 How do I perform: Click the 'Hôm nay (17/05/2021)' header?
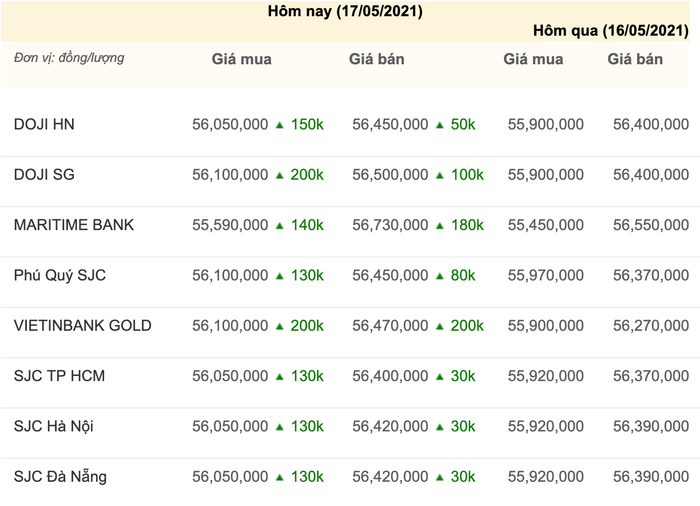(345, 11)
